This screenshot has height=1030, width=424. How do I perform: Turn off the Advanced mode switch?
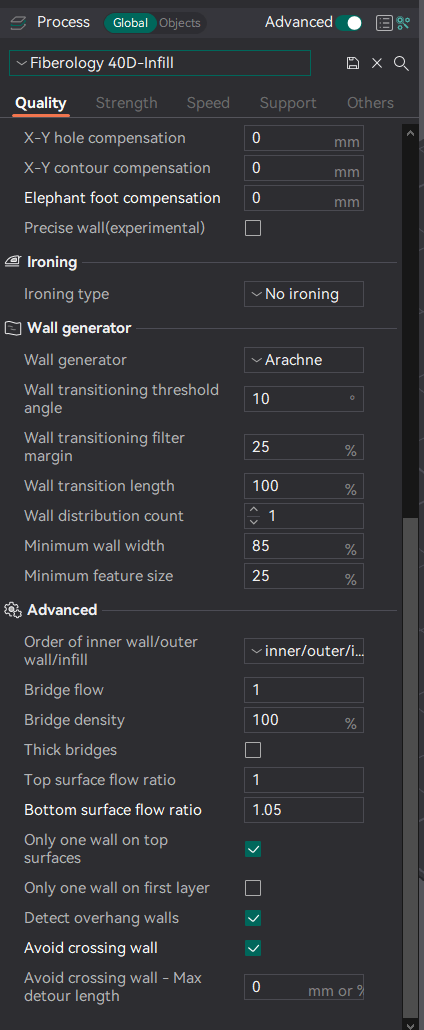click(348, 23)
